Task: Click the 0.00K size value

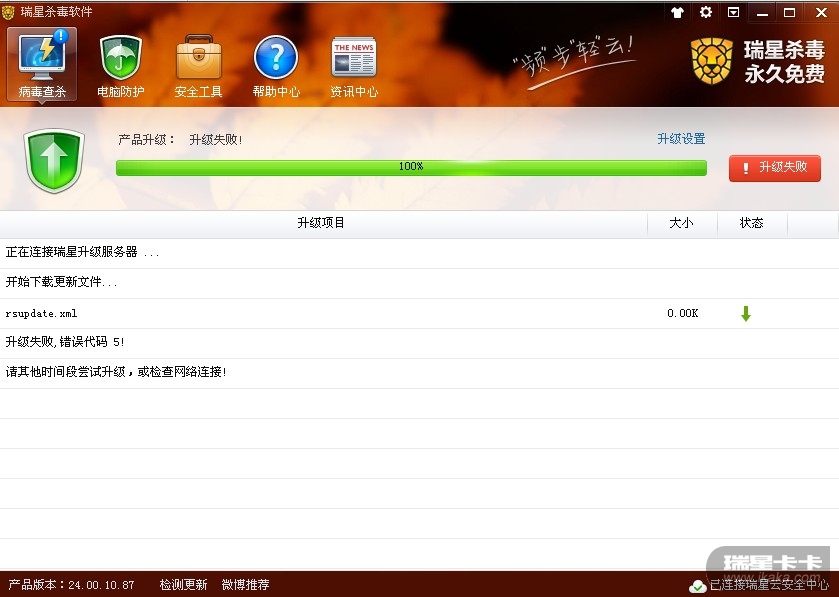Action: point(683,313)
